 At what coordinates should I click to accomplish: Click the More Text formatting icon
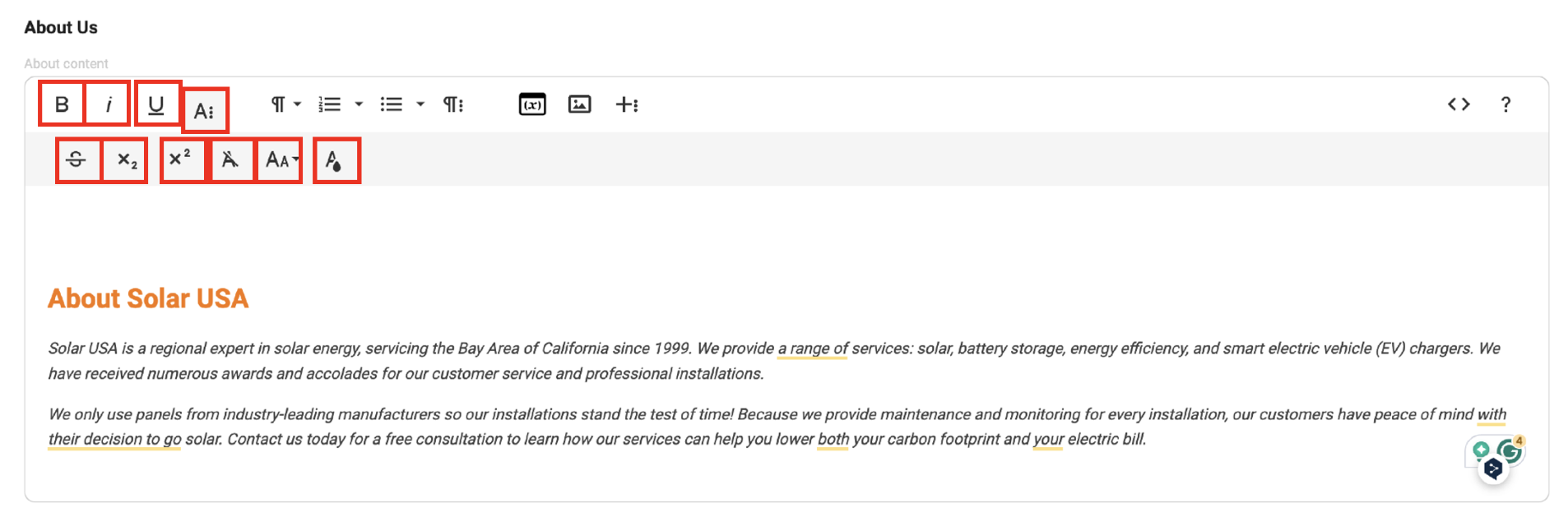pos(204,110)
